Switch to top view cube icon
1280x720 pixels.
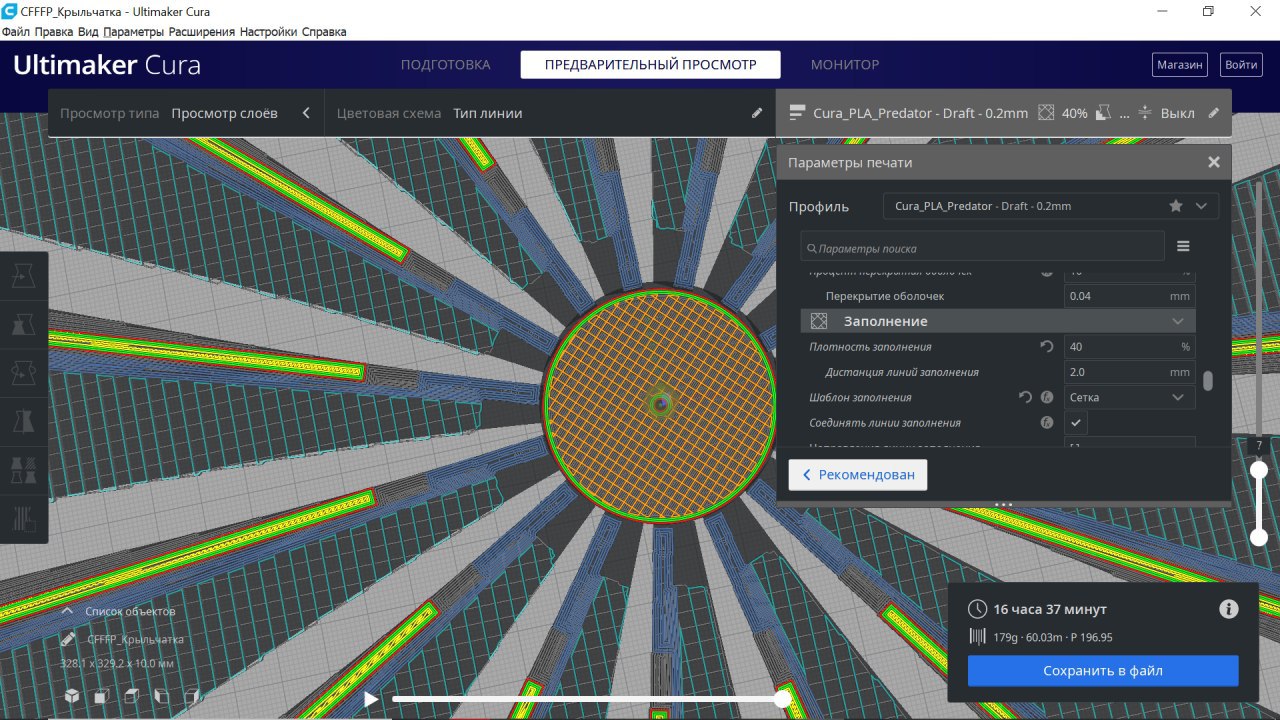[x=132, y=696]
